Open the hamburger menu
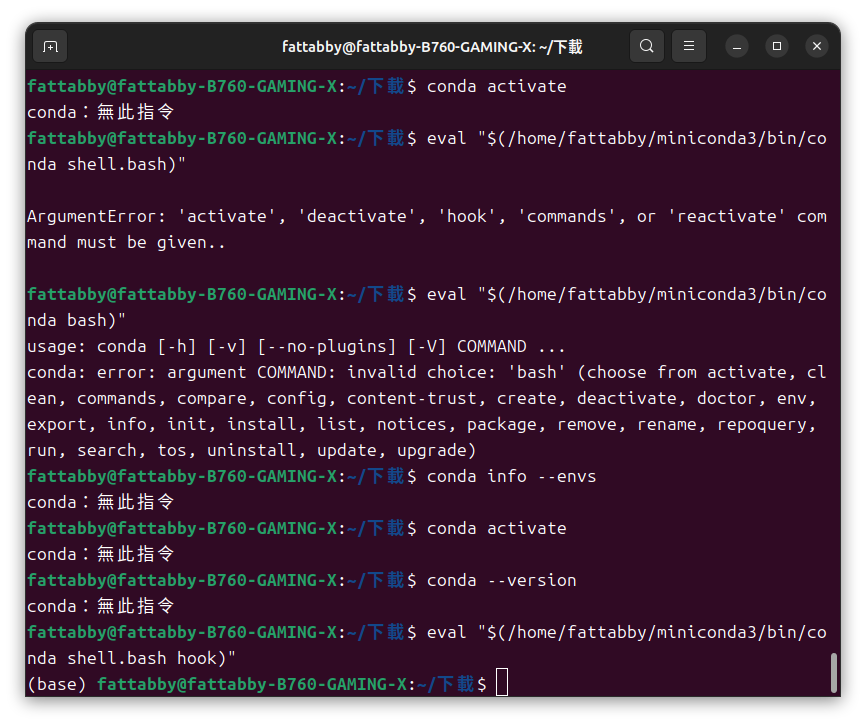Viewport: 866px width, 725px height. (689, 46)
